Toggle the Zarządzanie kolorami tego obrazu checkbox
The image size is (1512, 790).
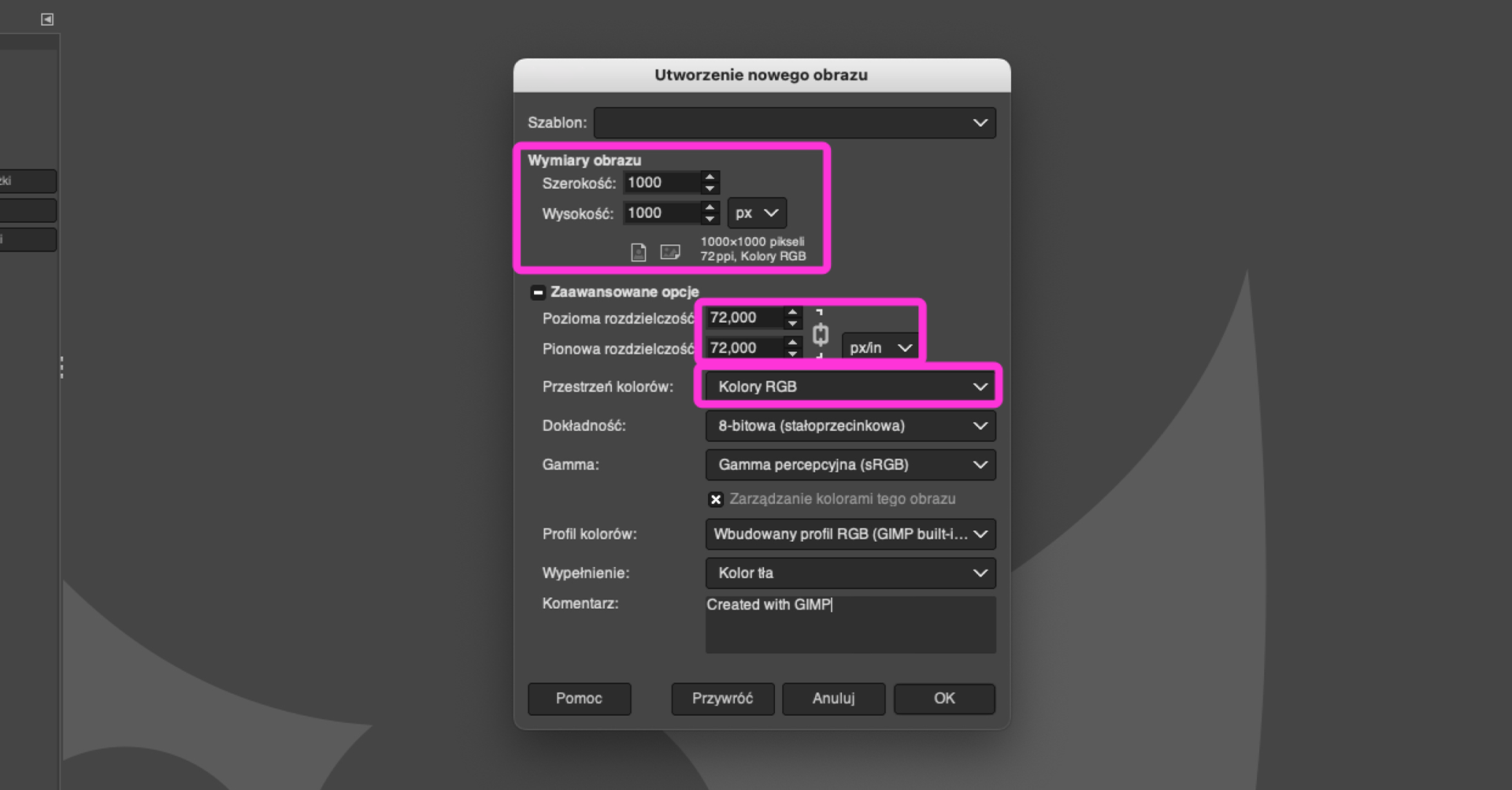click(715, 499)
